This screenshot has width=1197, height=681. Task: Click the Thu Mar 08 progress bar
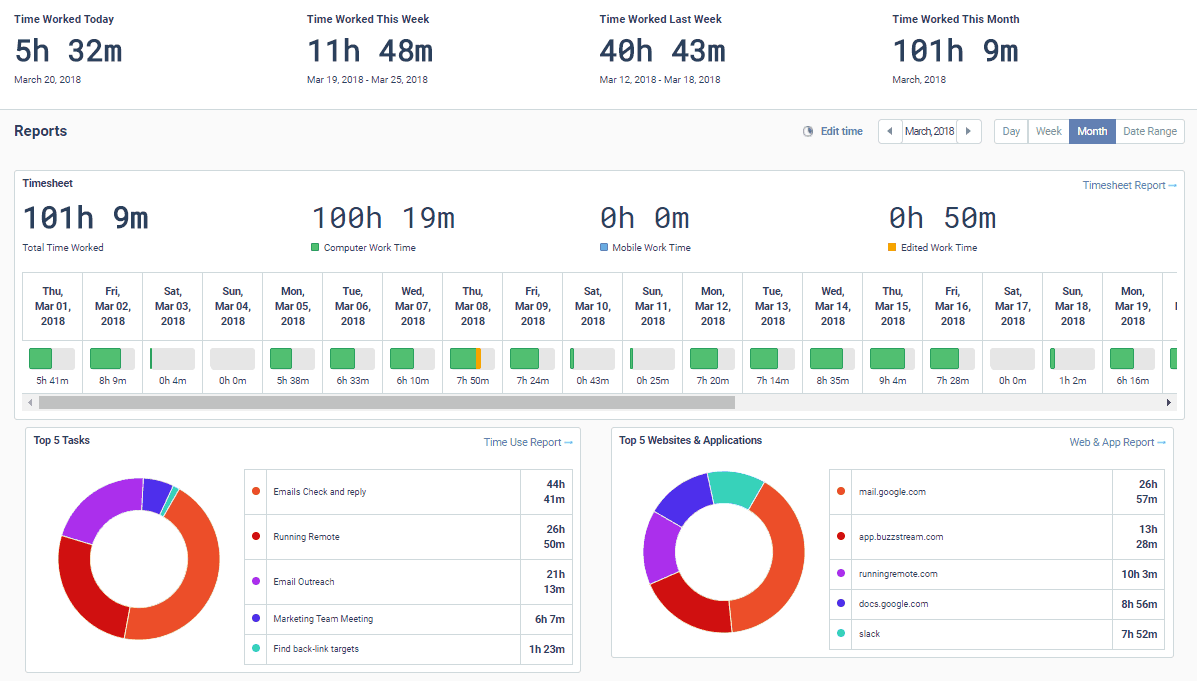click(x=471, y=356)
